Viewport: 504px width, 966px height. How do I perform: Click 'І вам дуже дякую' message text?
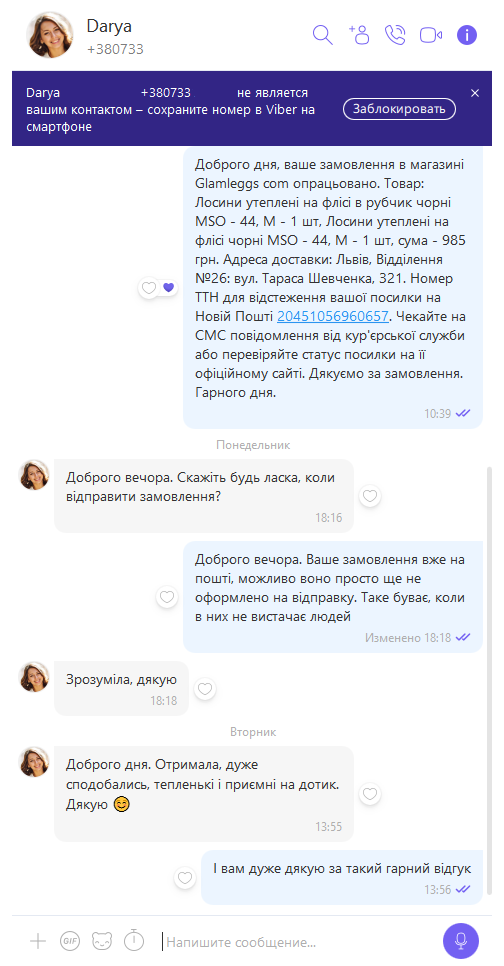[342, 869]
